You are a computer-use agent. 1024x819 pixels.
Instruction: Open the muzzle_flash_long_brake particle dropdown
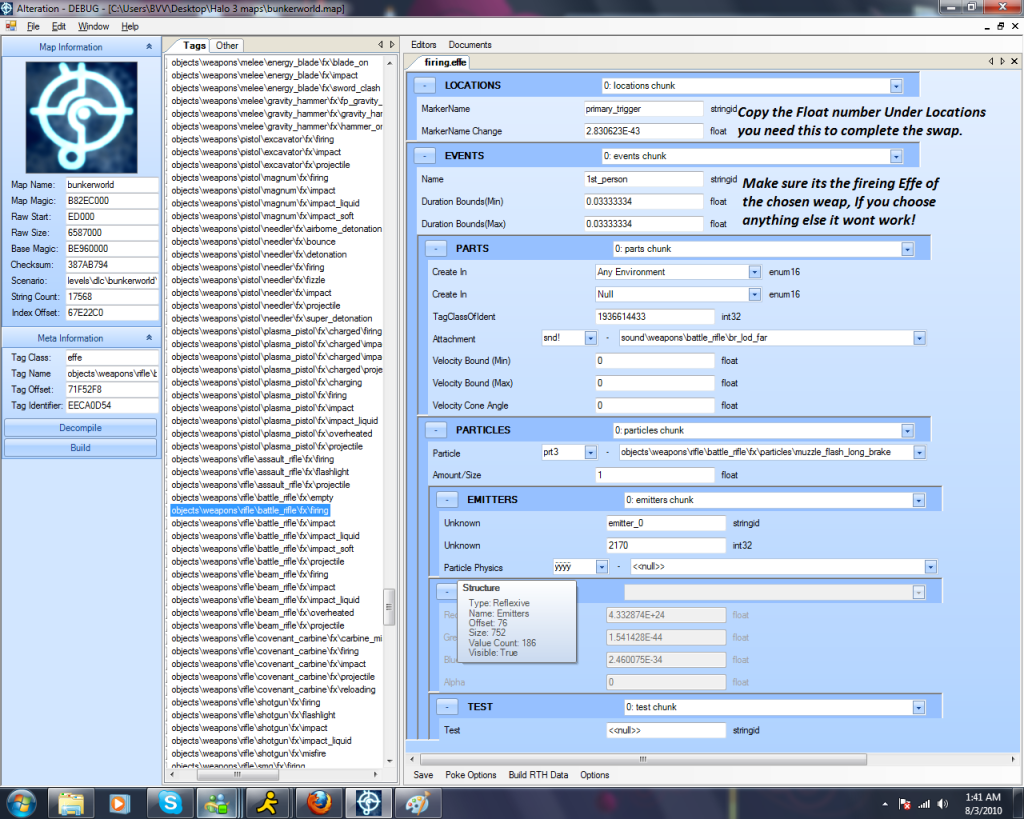click(919, 453)
